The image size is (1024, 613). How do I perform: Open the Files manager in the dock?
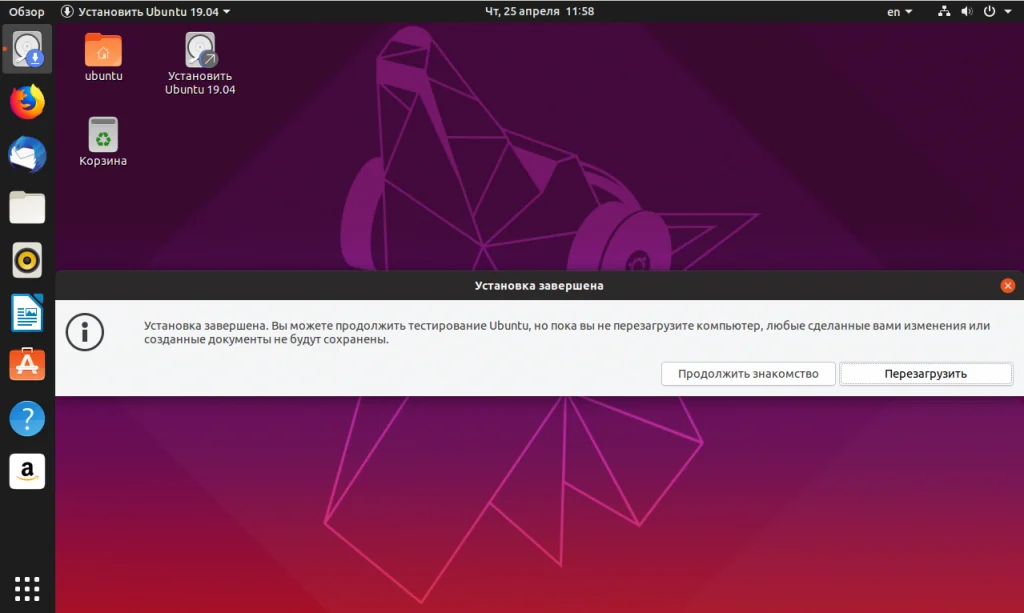[27, 208]
